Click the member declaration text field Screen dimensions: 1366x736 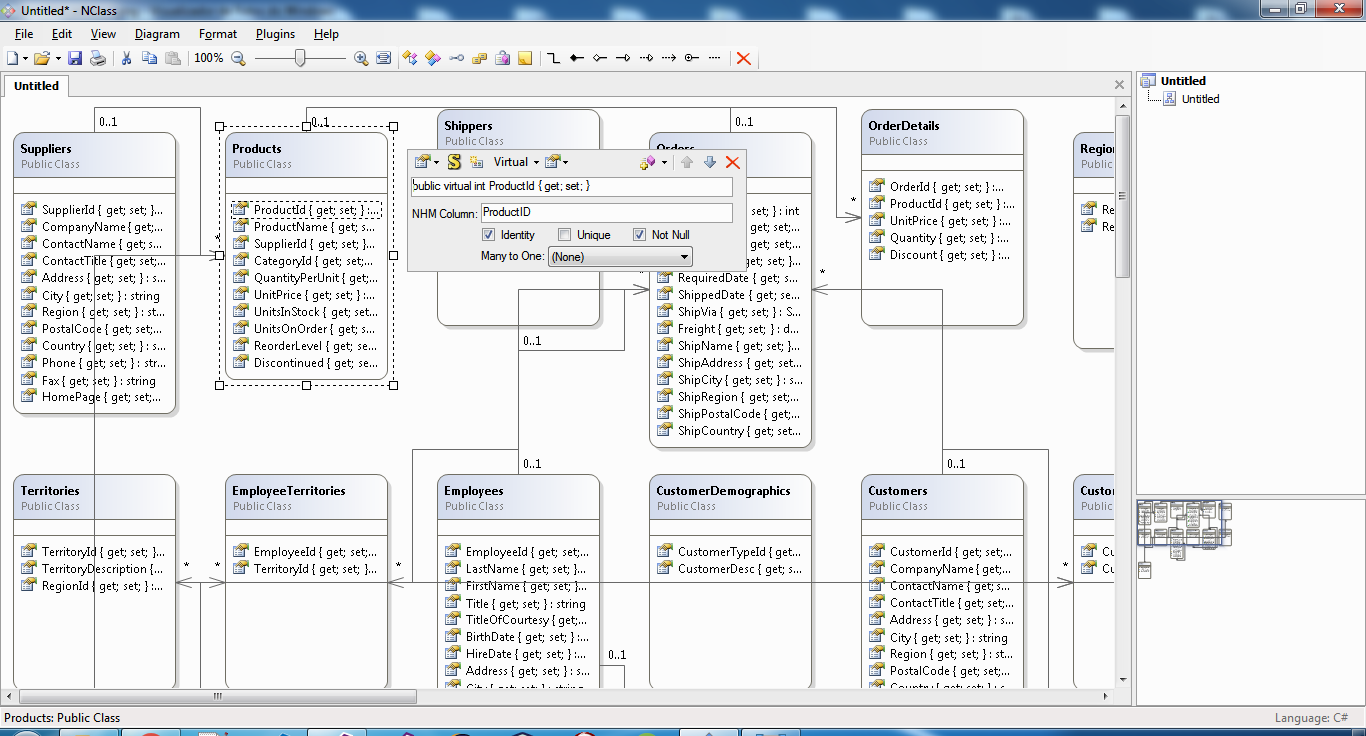coord(572,186)
